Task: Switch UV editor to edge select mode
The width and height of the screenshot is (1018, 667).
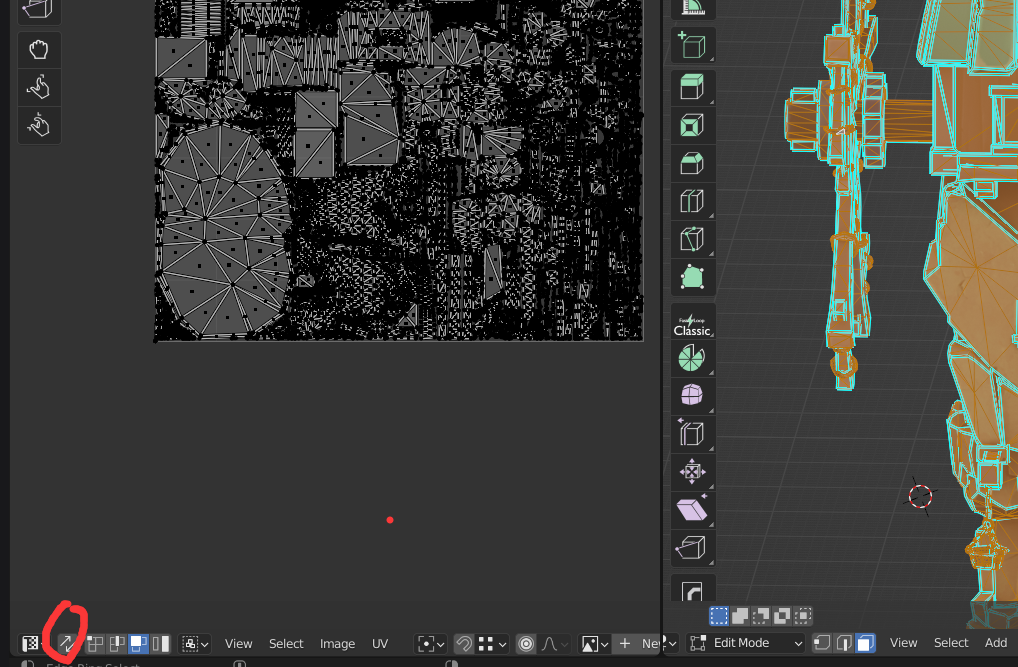Action: pyautogui.click(x=117, y=644)
